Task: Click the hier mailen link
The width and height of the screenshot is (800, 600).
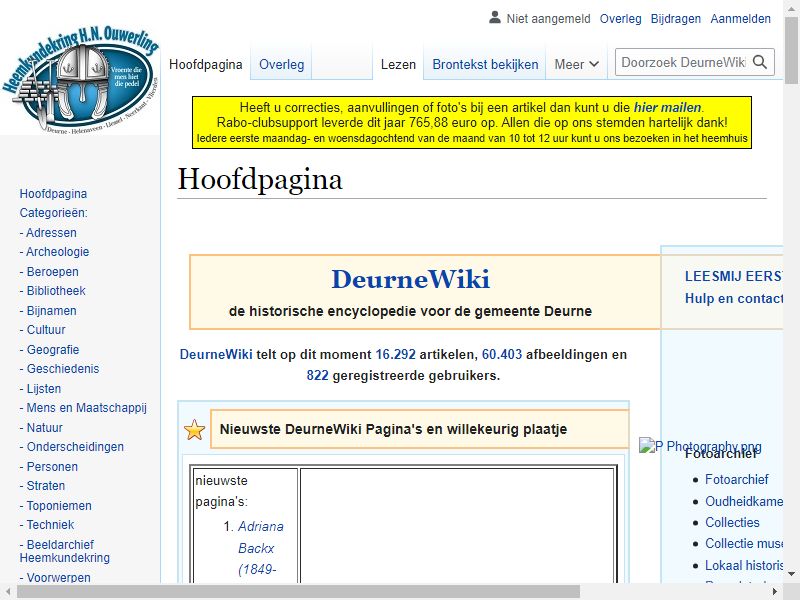Action: click(667, 108)
